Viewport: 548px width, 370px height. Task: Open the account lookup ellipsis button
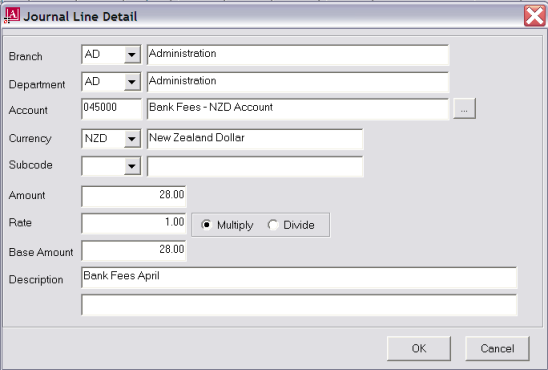(464, 109)
